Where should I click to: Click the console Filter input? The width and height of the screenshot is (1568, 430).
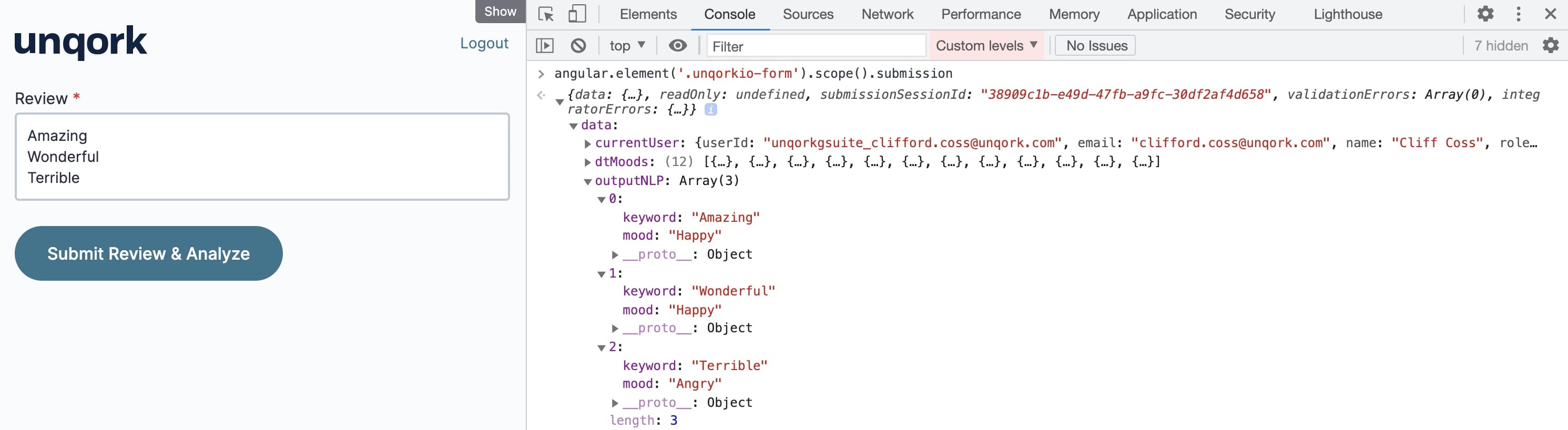click(816, 46)
